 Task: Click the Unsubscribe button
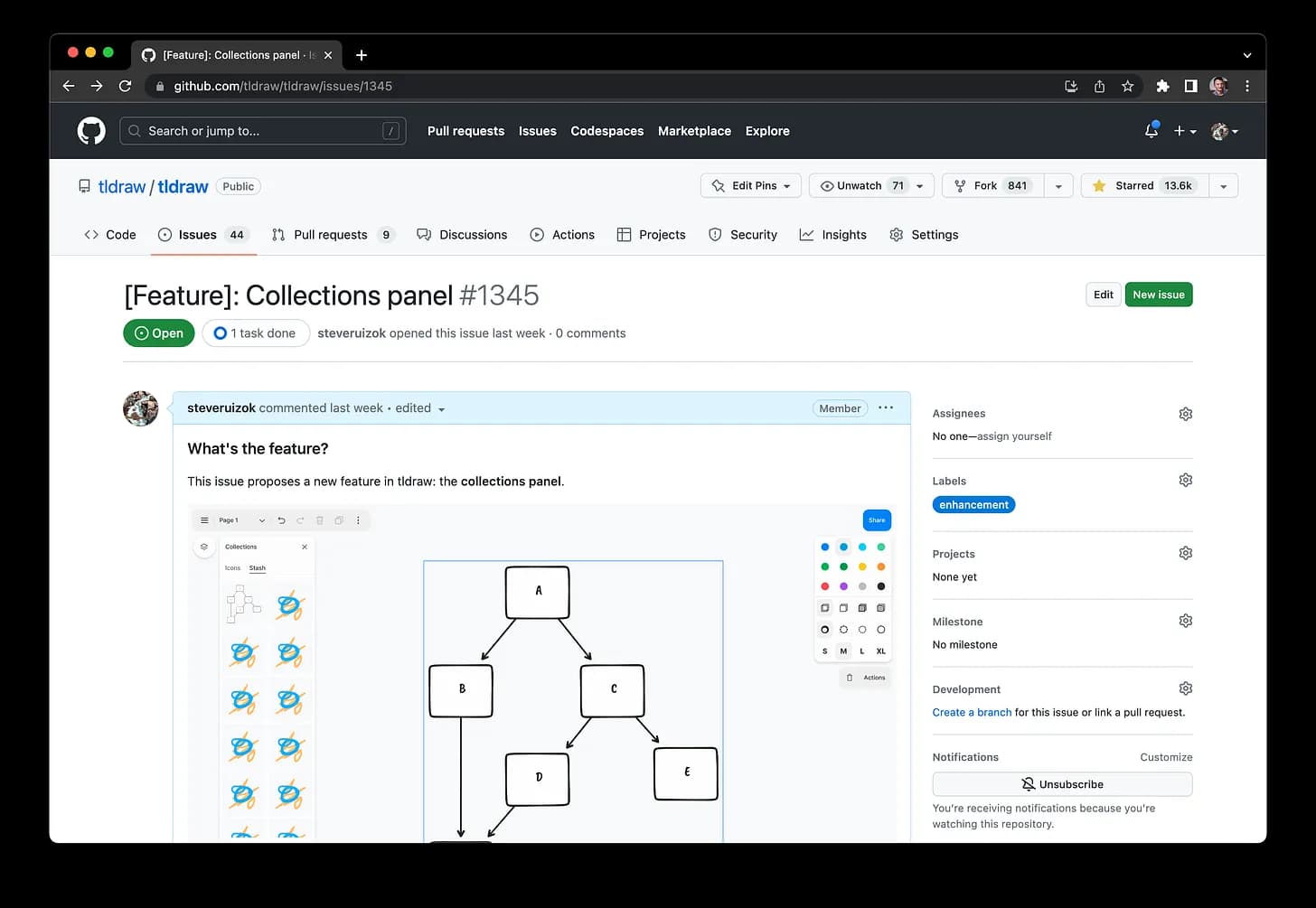click(x=1062, y=784)
